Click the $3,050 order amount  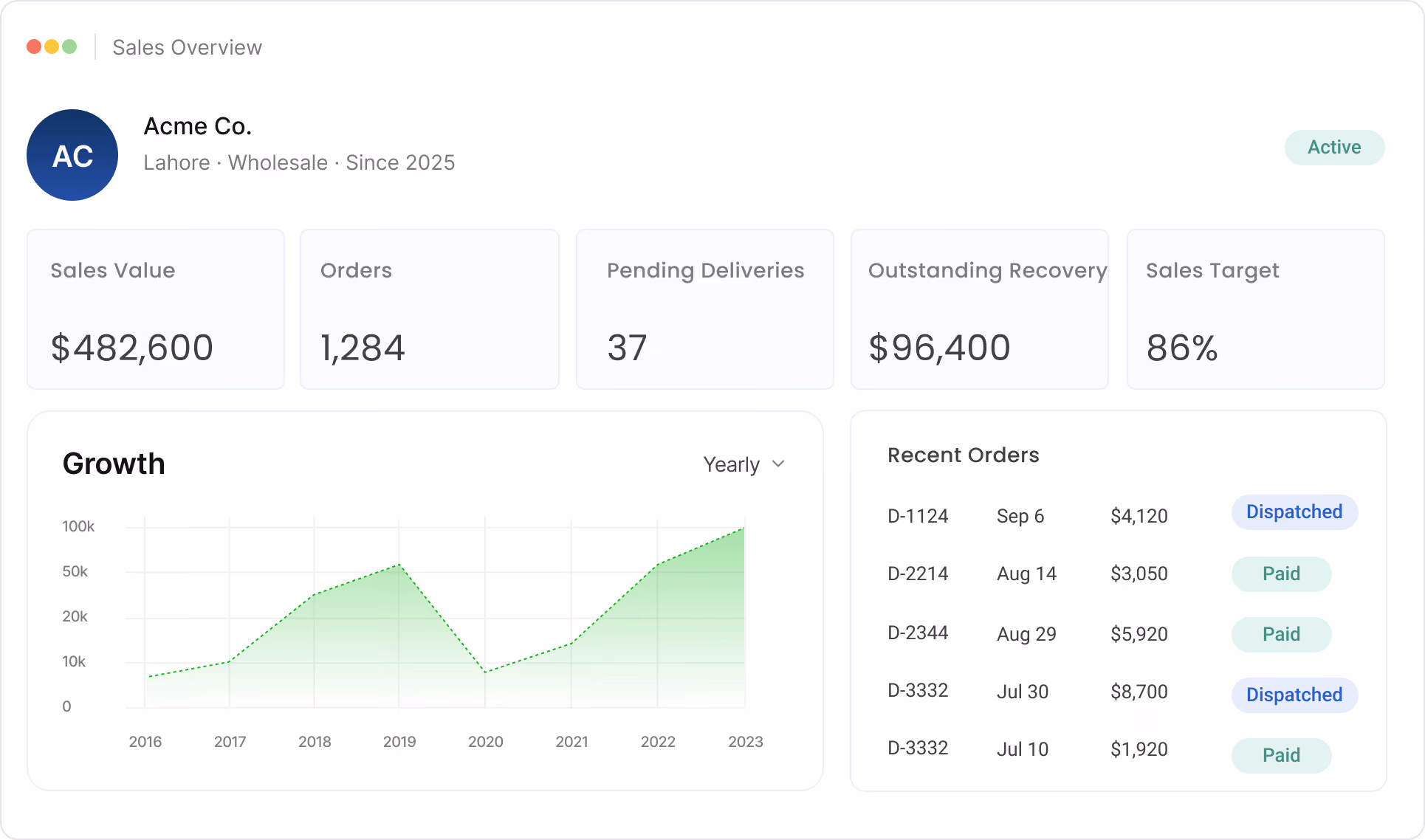click(x=1139, y=574)
